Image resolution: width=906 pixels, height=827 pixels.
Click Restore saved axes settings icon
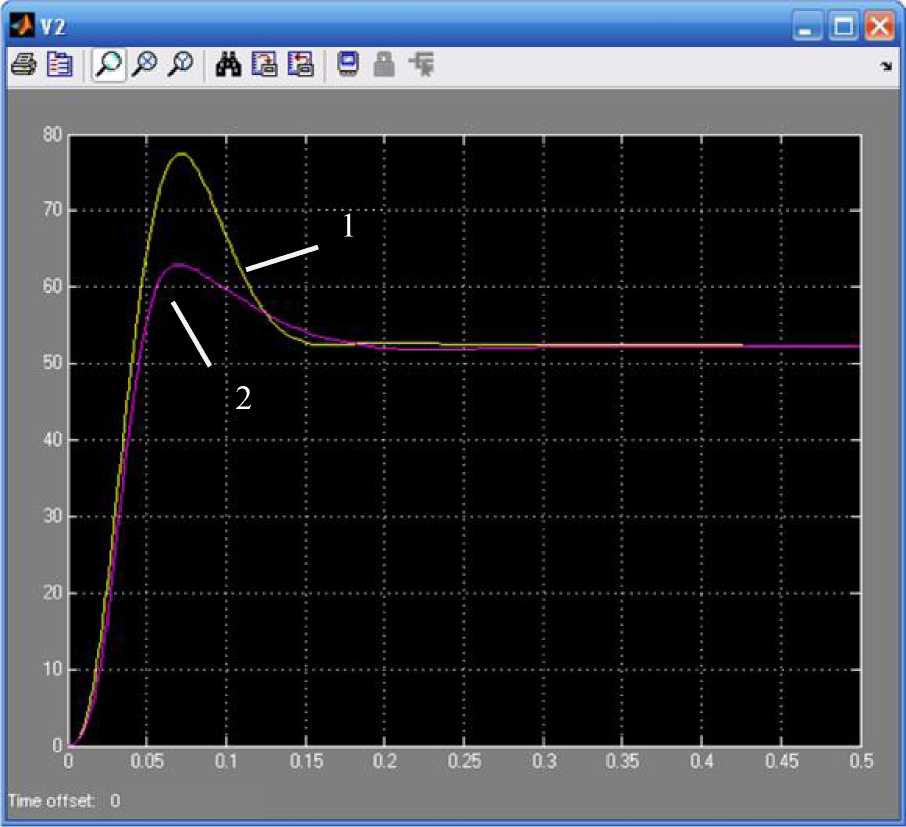(300, 64)
